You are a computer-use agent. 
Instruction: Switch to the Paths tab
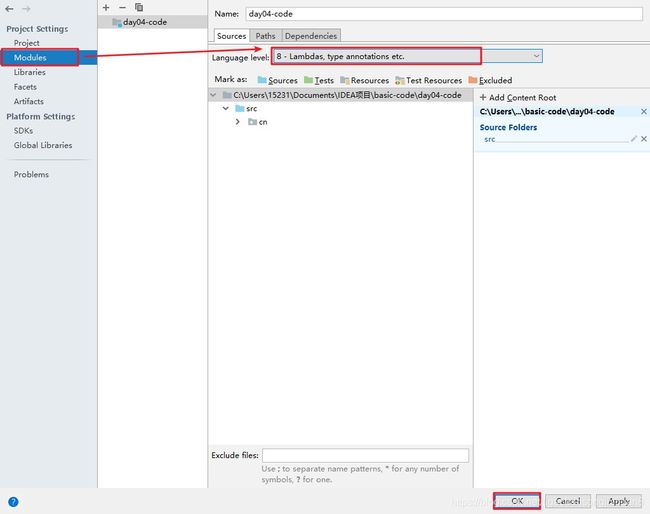point(265,36)
